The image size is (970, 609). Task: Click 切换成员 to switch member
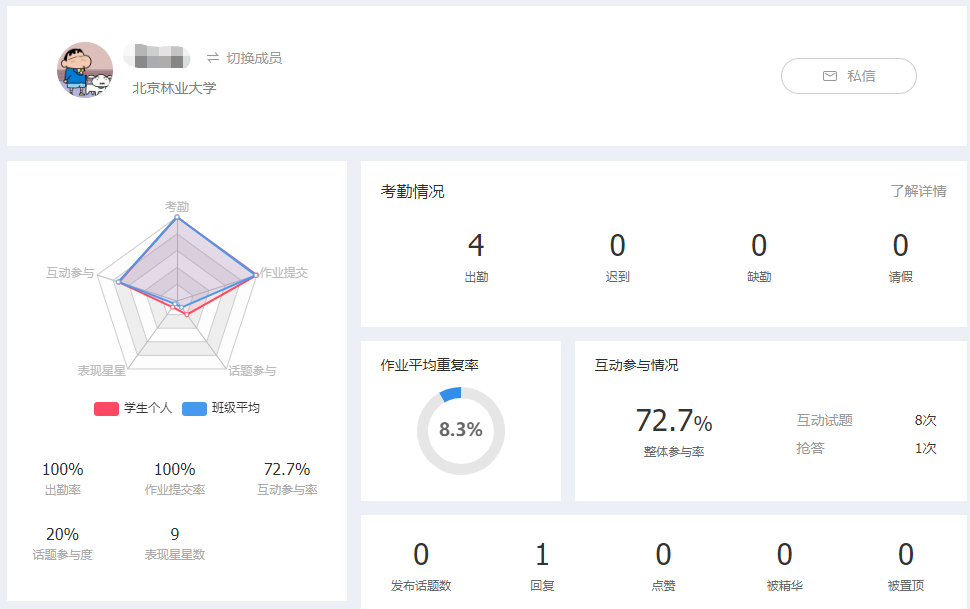(254, 58)
